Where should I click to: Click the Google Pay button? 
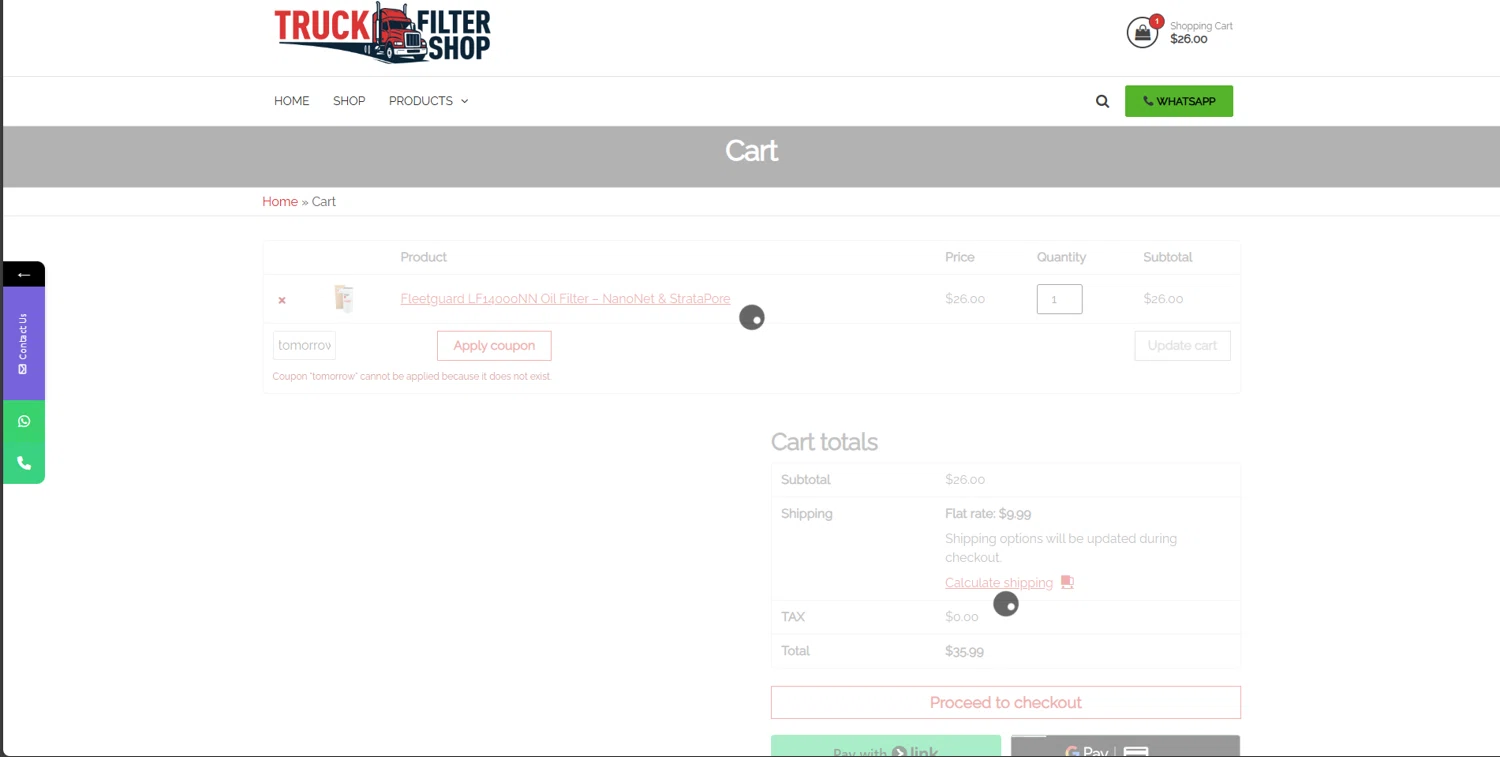pyautogui.click(x=1125, y=746)
